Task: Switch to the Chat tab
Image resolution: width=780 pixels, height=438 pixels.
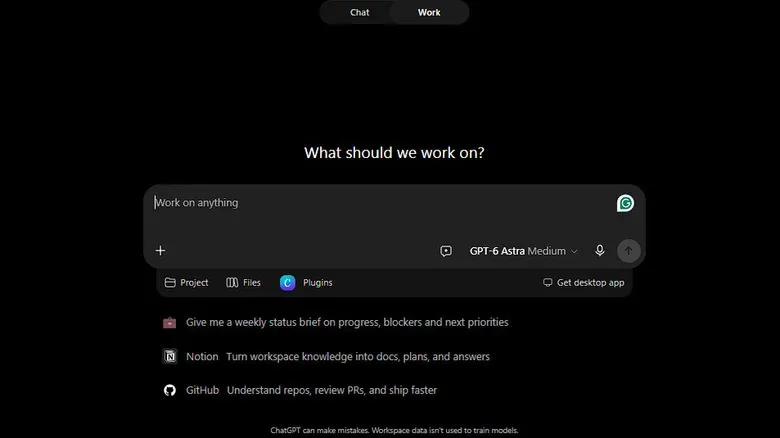Action: (x=359, y=12)
